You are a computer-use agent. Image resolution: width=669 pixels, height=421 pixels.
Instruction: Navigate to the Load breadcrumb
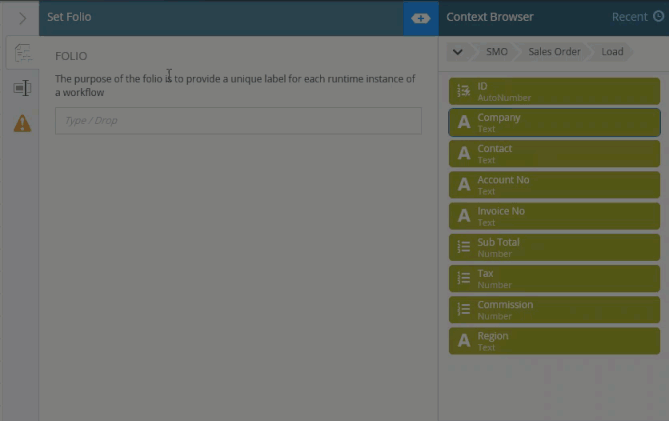coord(612,52)
